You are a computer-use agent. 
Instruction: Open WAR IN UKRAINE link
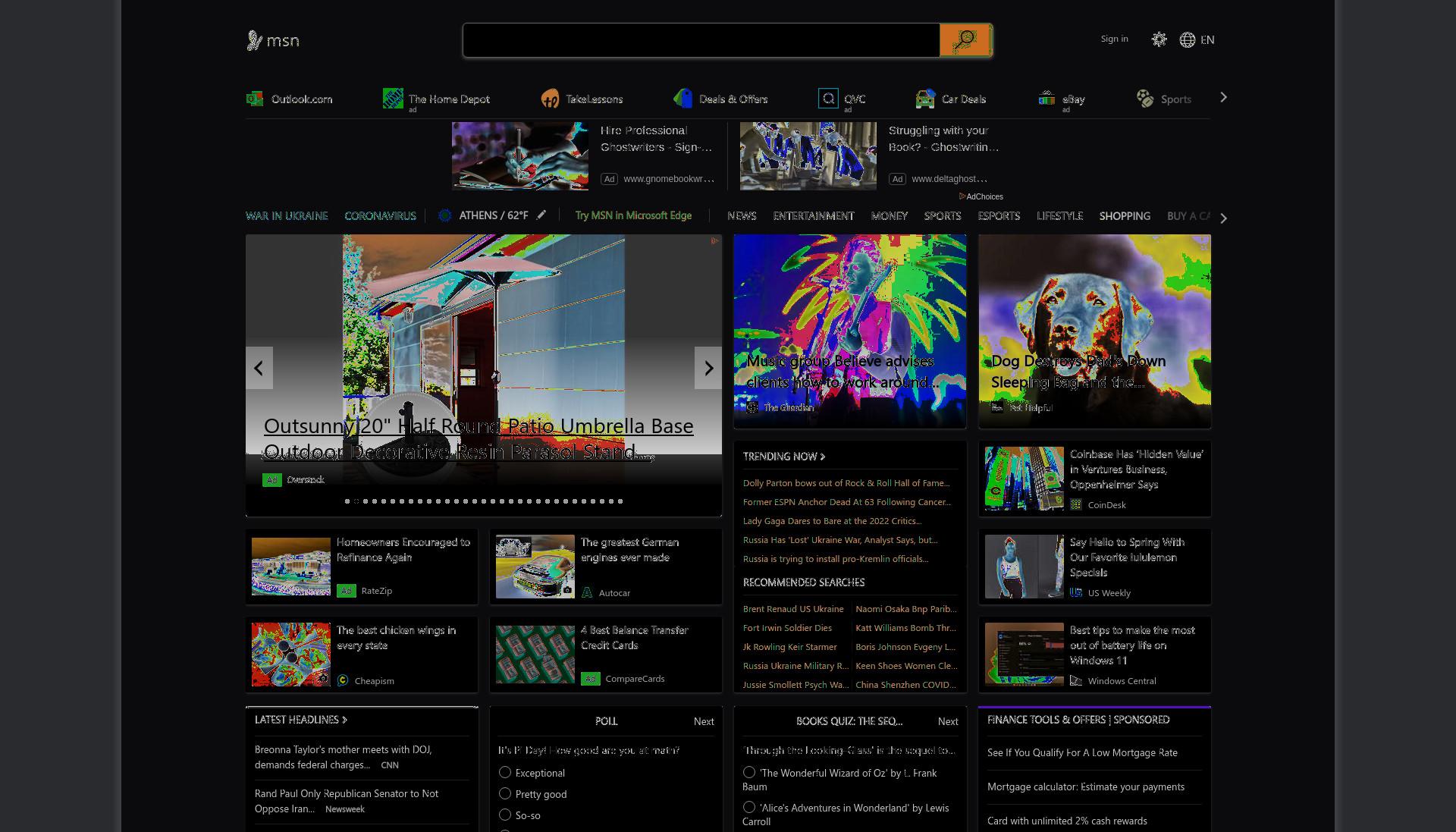[287, 215]
